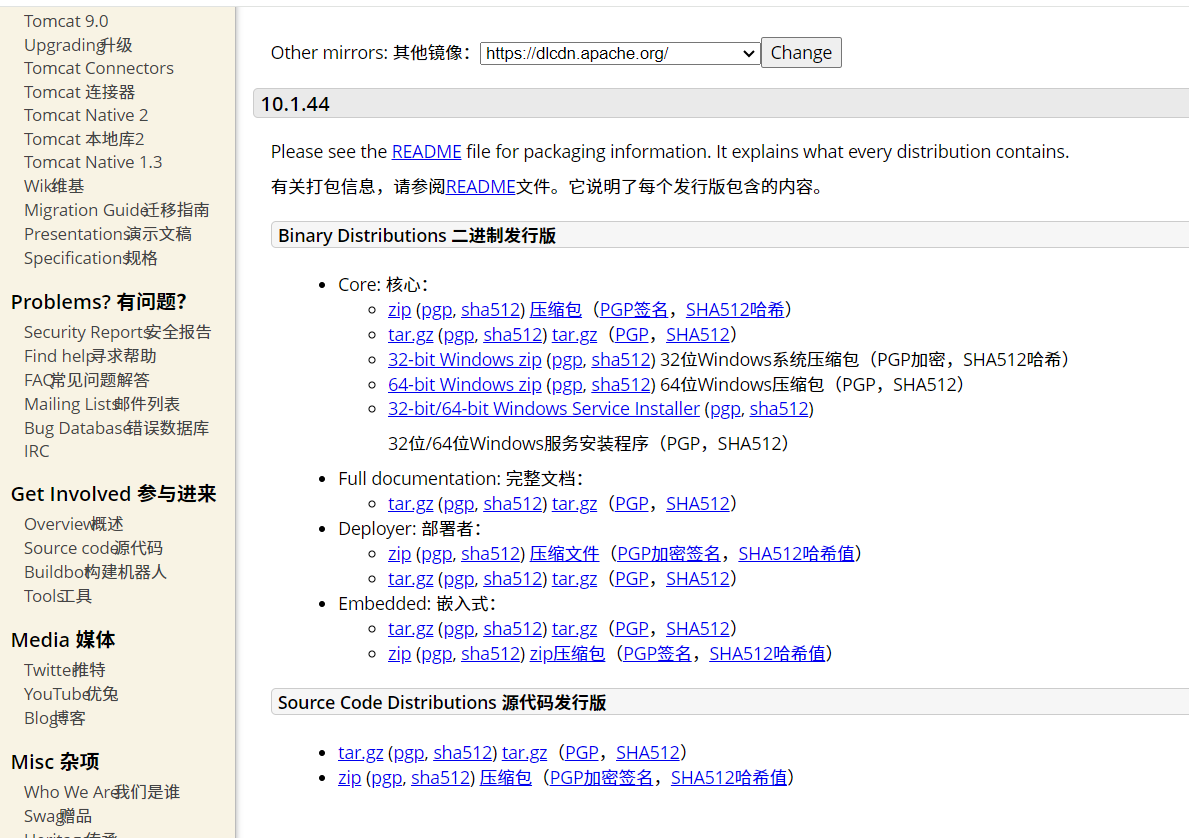Open Deployer tar.gz download link
1189x838 pixels.
(410, 579)
